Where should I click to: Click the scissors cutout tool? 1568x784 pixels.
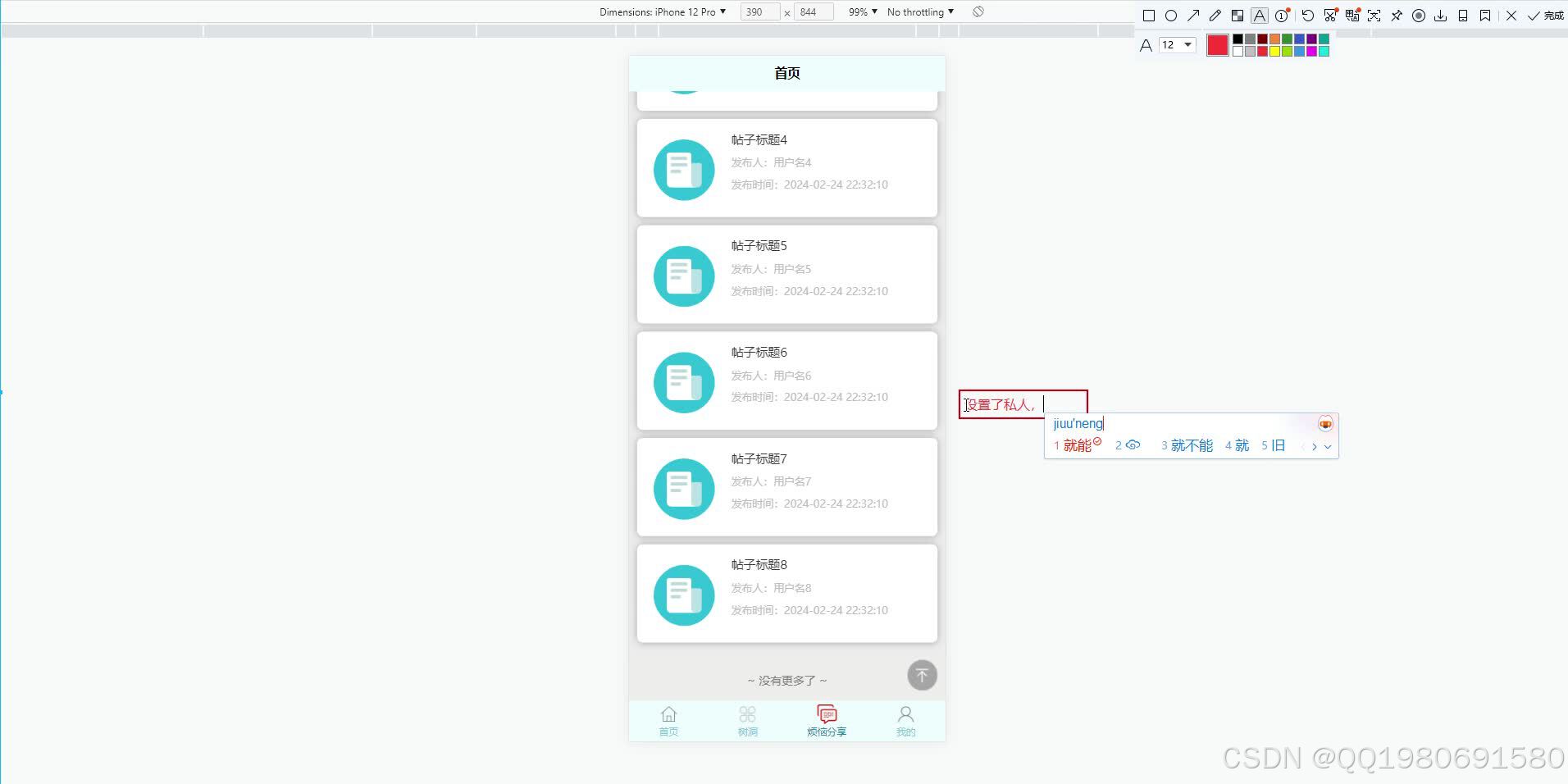[x=1330, y=16]
